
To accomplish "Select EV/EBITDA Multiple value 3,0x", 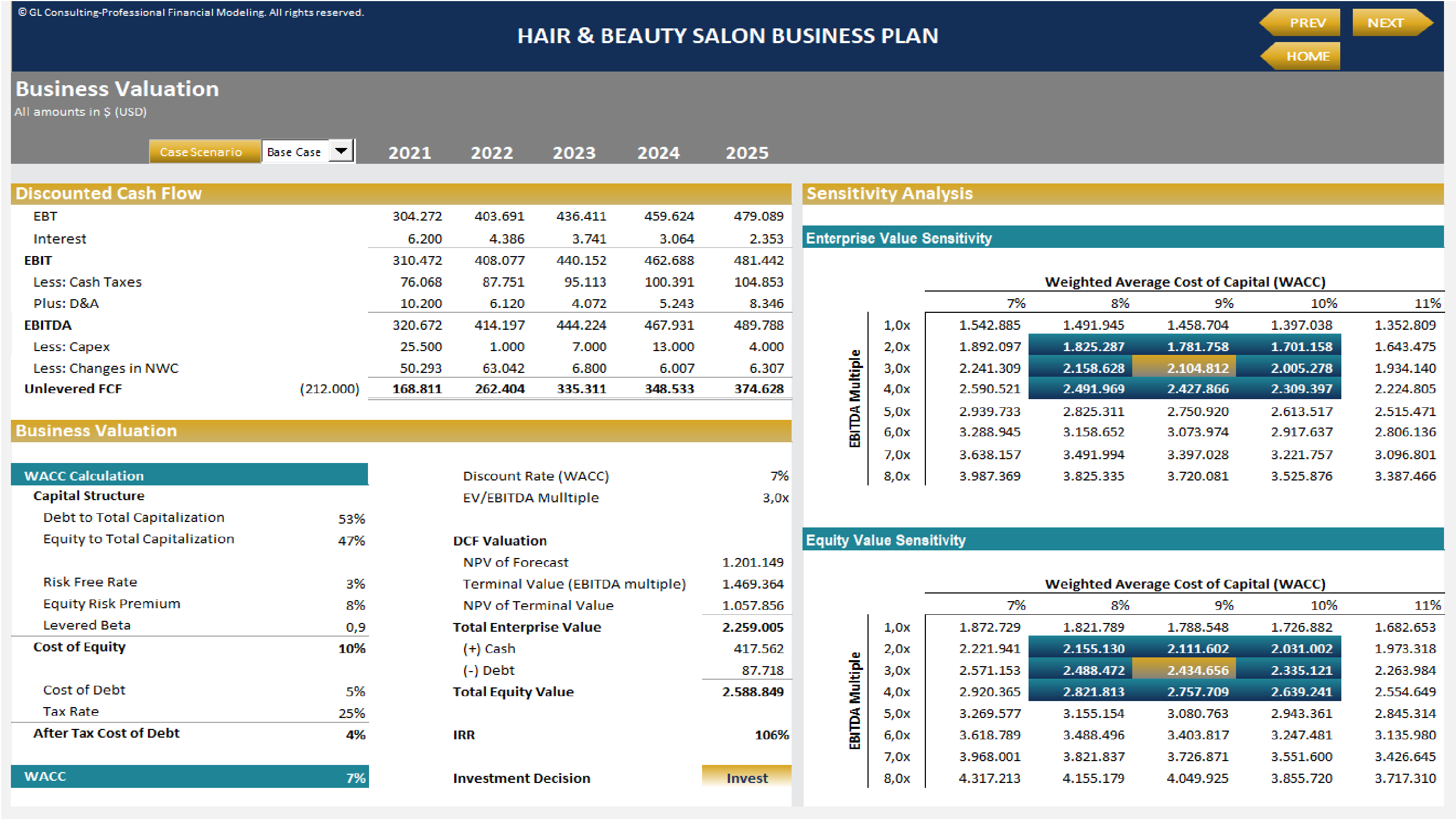I will (x=775, y=497).
